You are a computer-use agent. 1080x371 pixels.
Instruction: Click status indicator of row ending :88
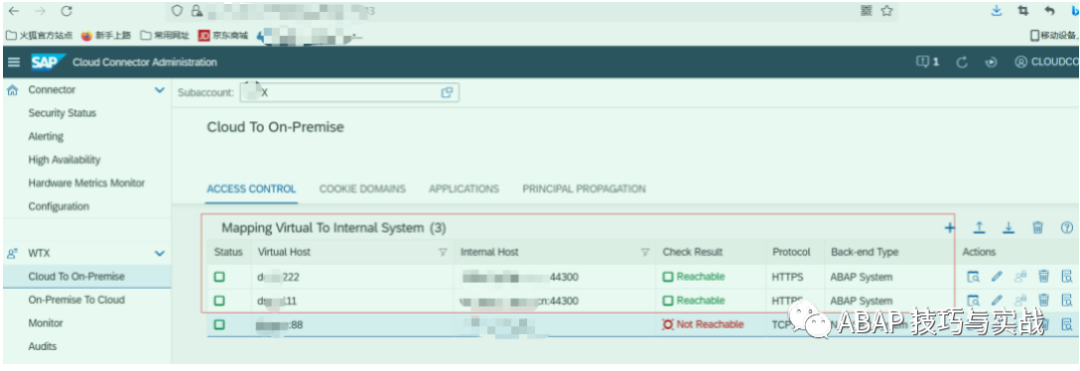coord(220,324)
